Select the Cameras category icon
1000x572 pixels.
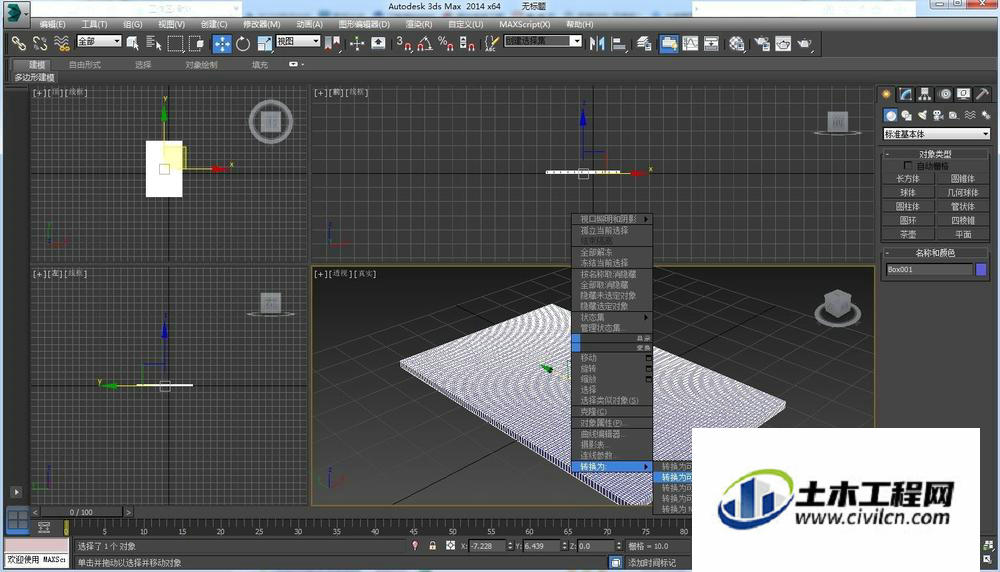[938, 115]
